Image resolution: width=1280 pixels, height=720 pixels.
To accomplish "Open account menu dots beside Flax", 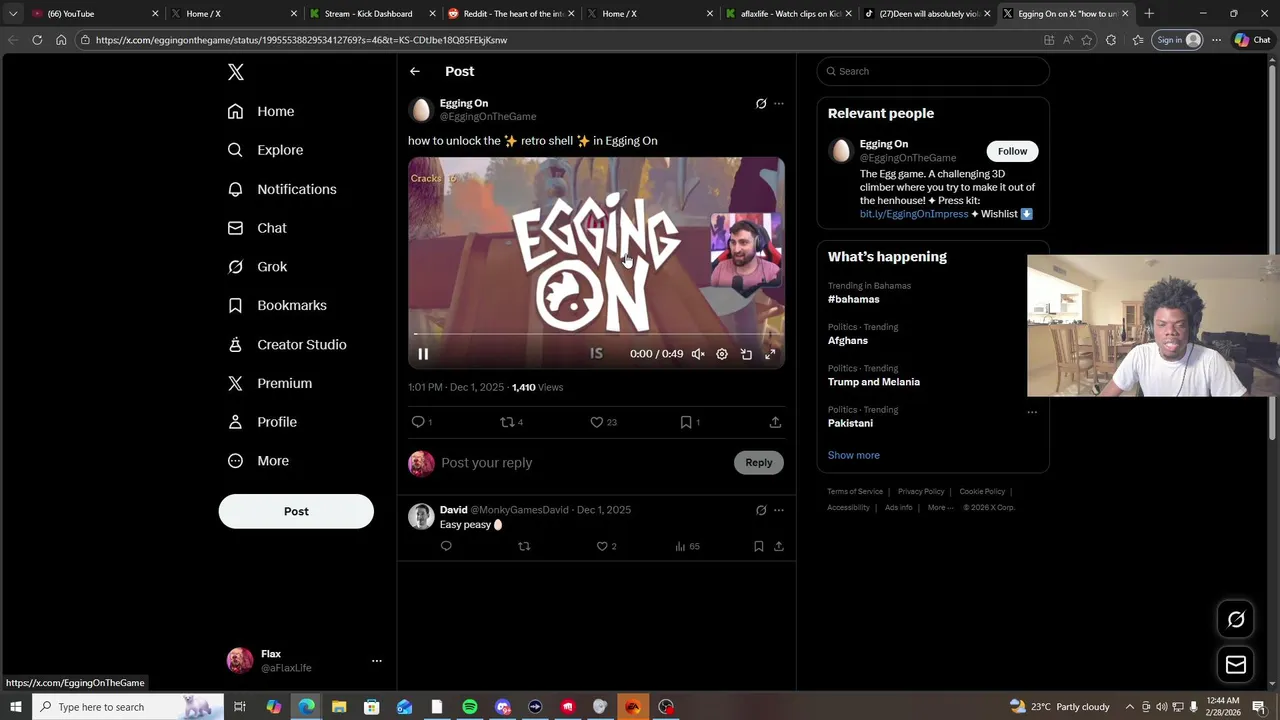I will click(377, 661).
